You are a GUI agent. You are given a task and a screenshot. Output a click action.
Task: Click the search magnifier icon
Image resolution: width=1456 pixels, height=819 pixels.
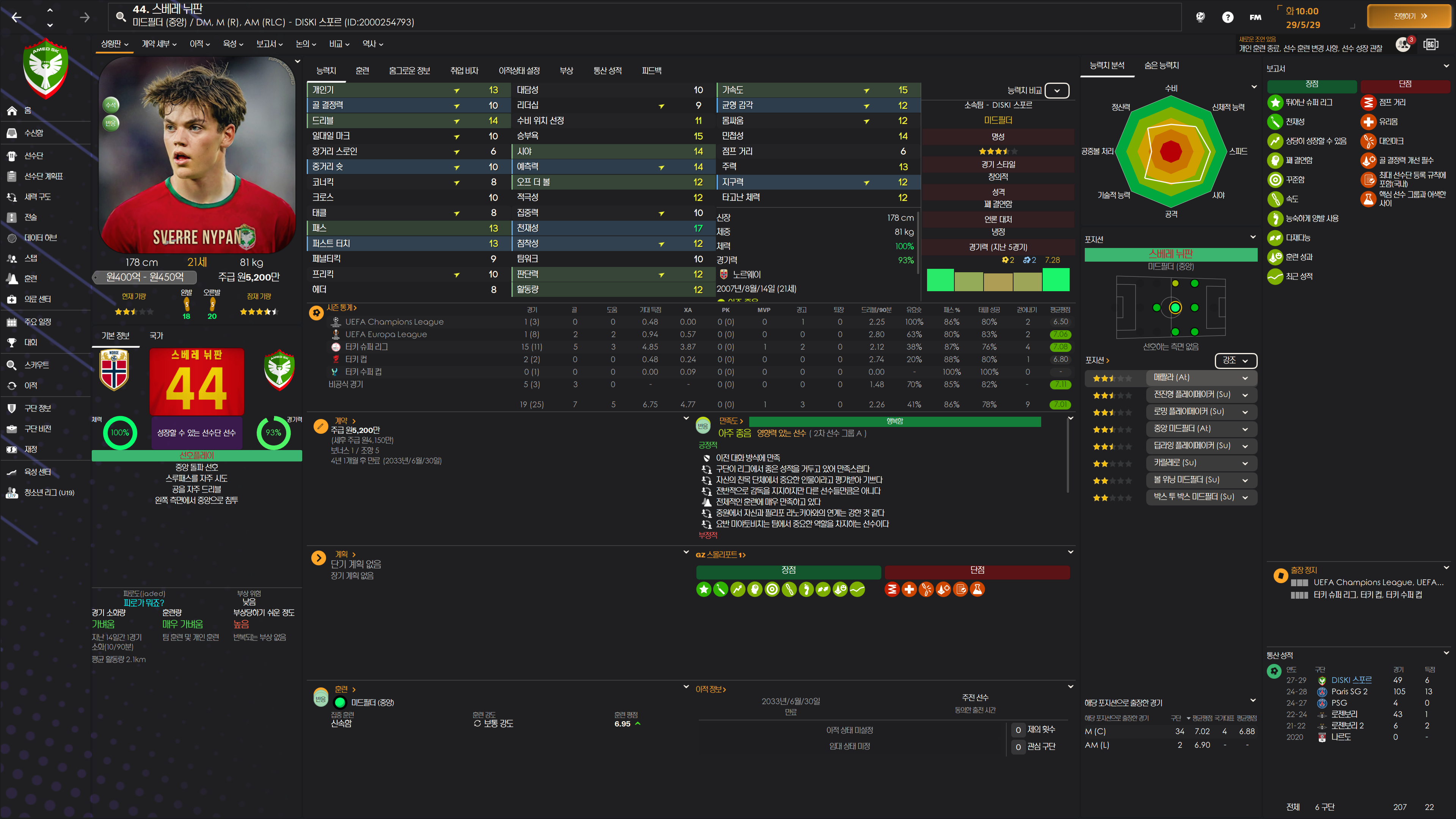click(121, 16)
